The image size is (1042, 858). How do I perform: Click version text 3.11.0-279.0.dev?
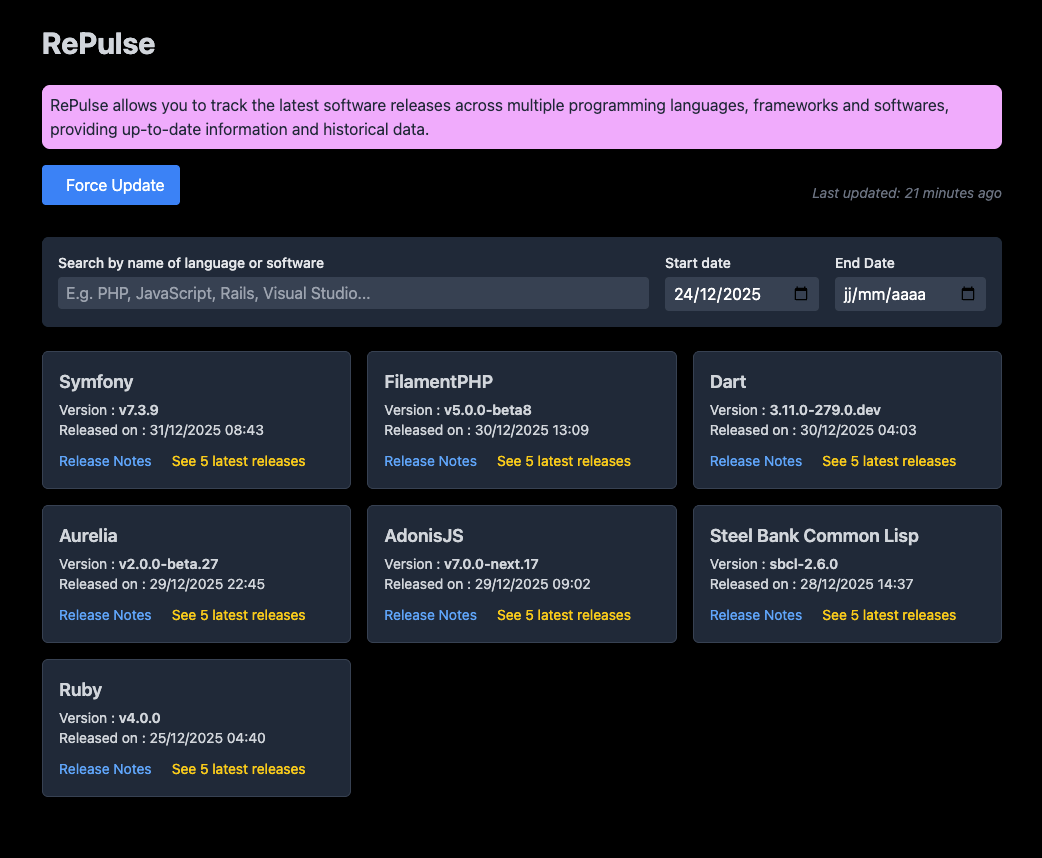tap(825, 410)
